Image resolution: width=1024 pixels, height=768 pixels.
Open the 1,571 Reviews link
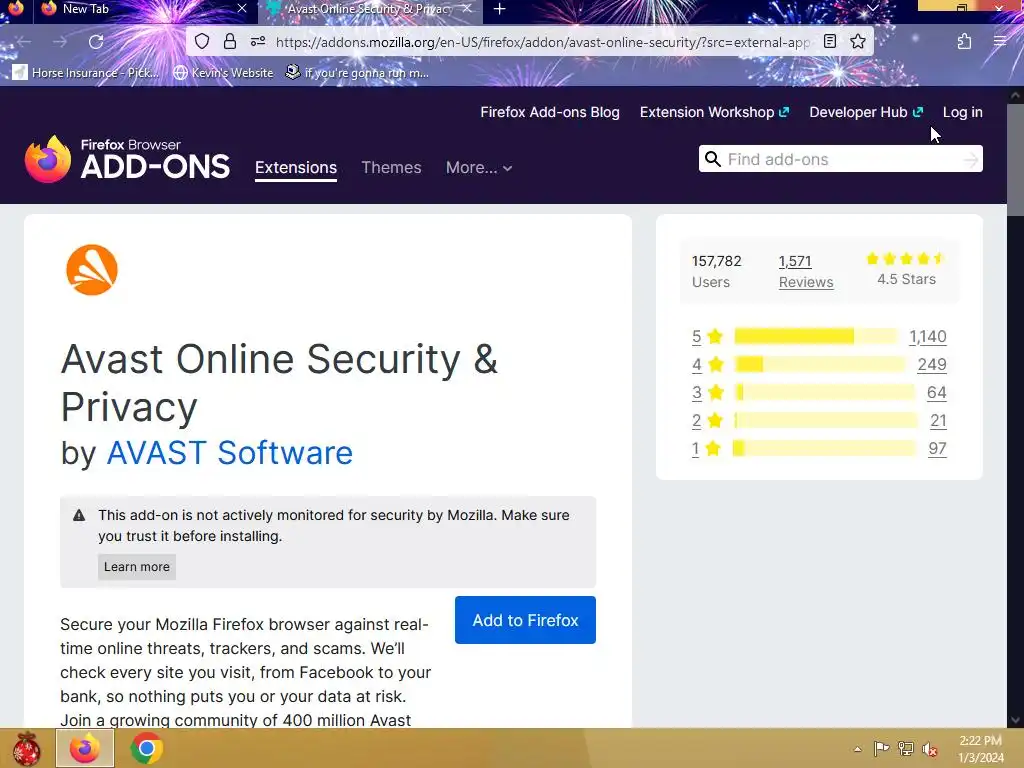(806, 272)
